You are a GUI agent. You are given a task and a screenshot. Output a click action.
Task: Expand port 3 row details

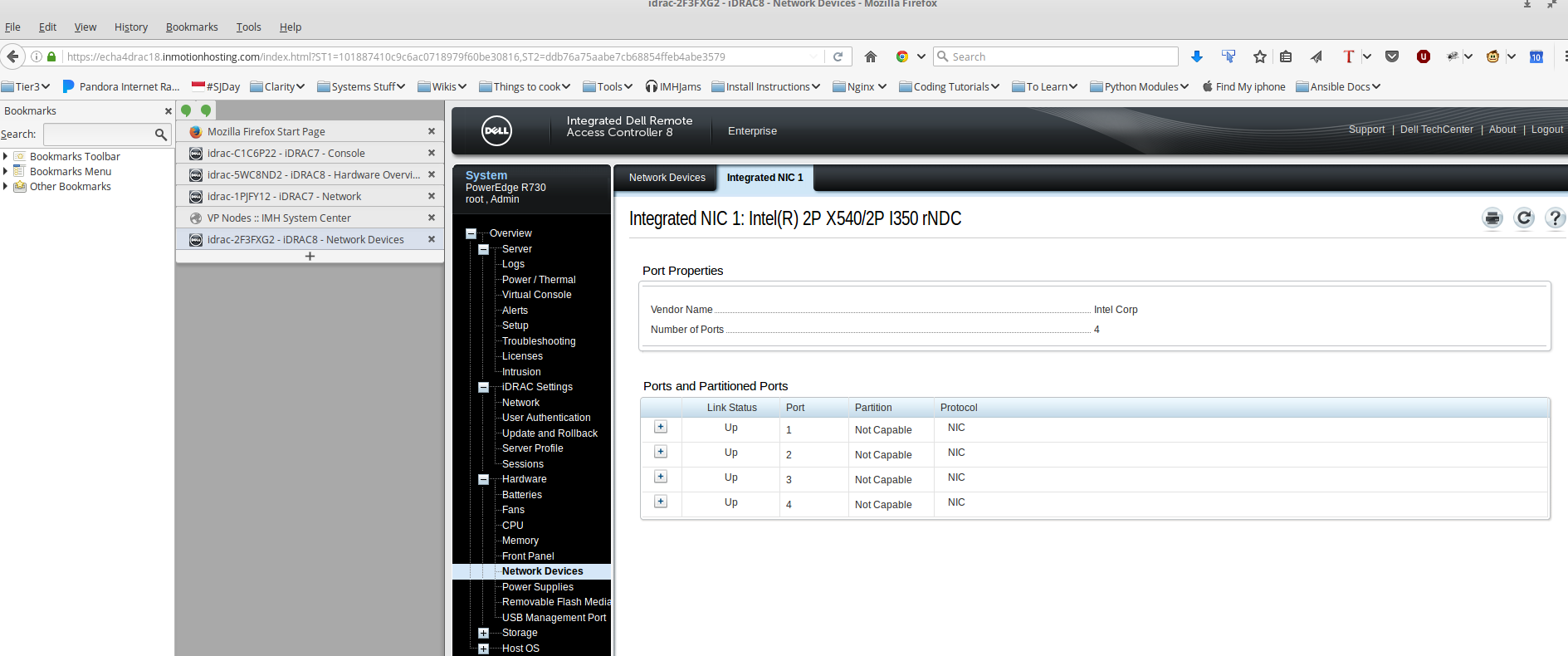tap(661, 477)
